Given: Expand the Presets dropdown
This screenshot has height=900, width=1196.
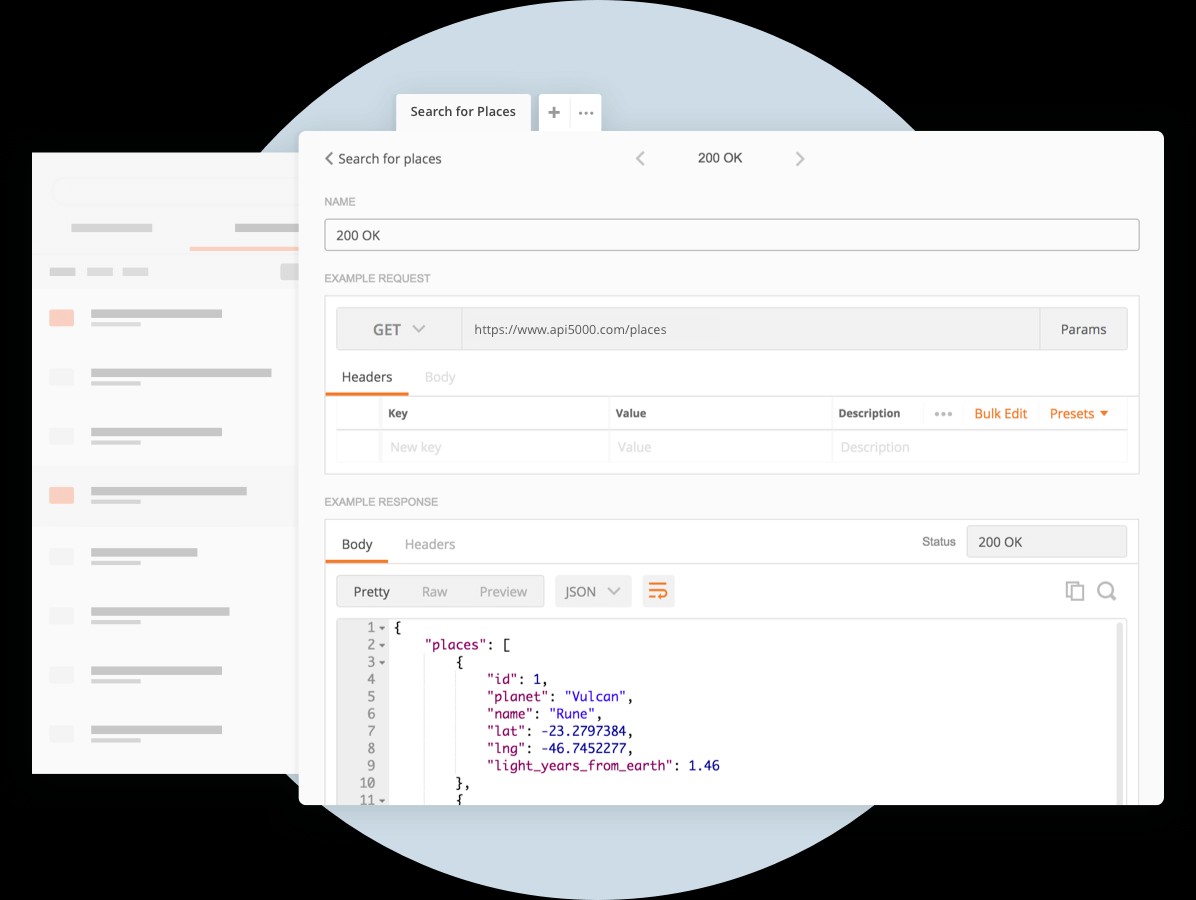Looking at the screenshot, I should coord(1079,414).
